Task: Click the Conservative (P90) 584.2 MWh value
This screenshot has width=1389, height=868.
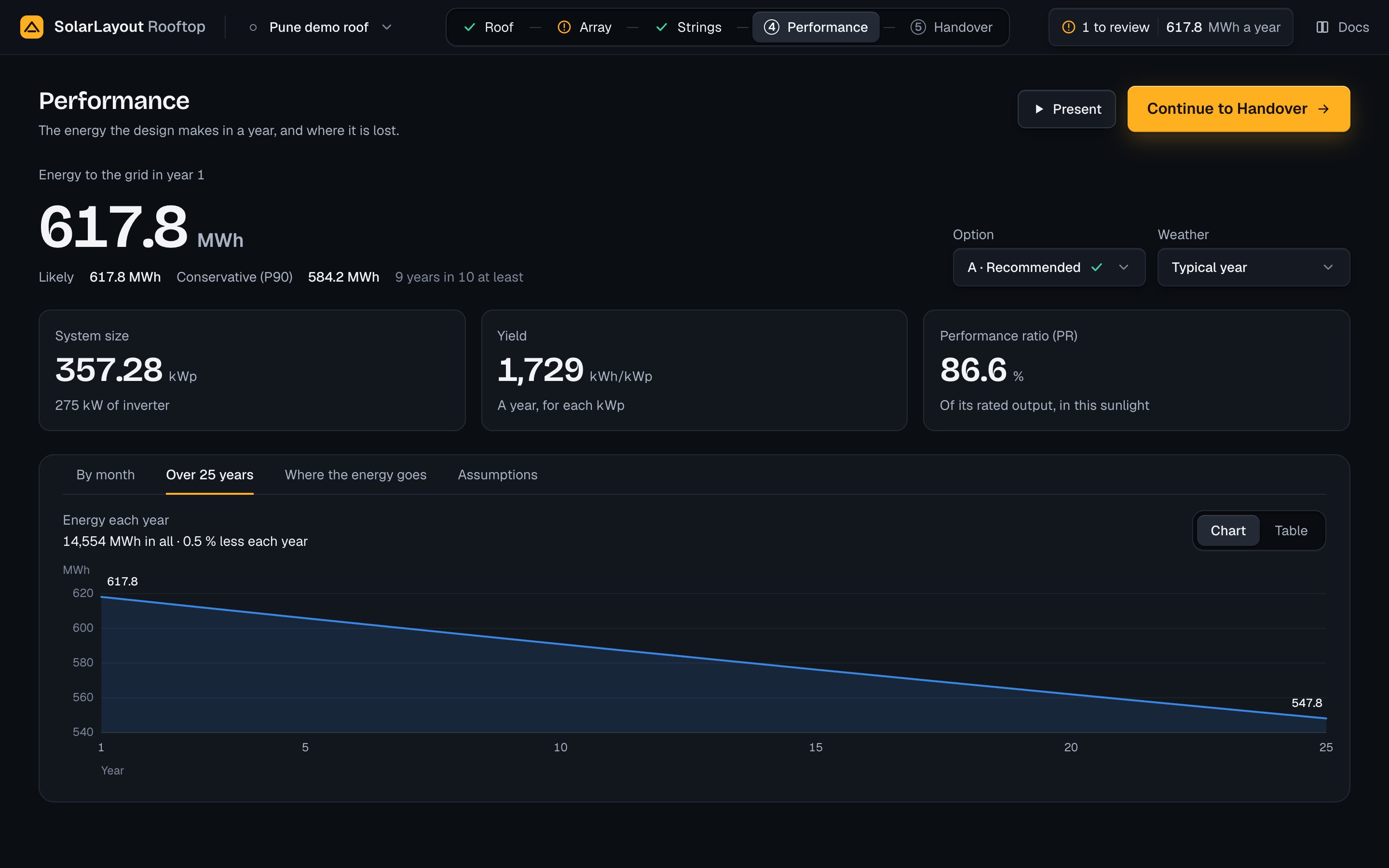Action: [343, 277]
